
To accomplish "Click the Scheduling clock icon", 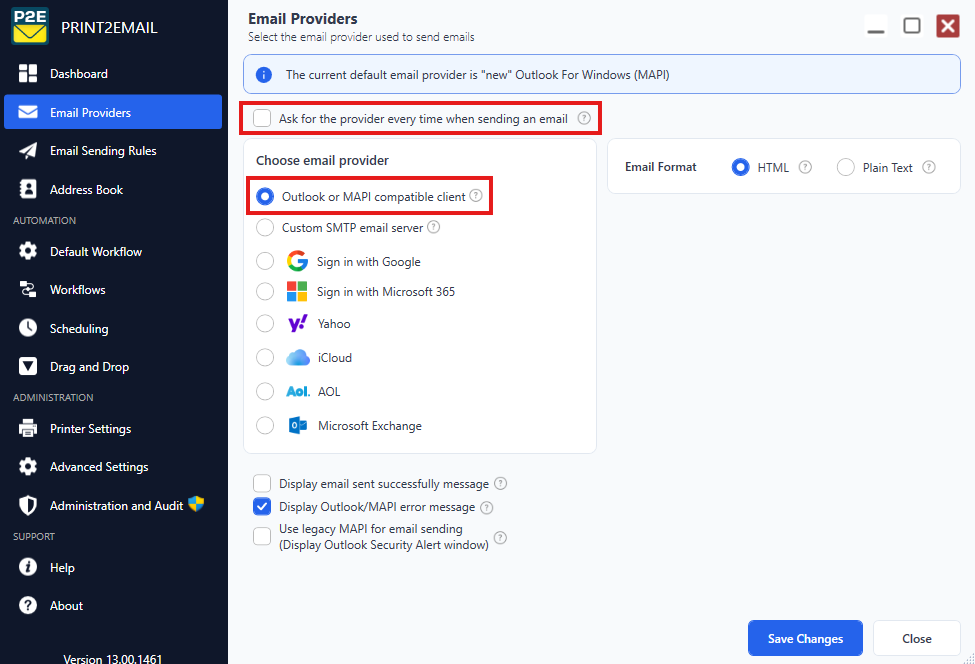I will [x=28, y=328].
